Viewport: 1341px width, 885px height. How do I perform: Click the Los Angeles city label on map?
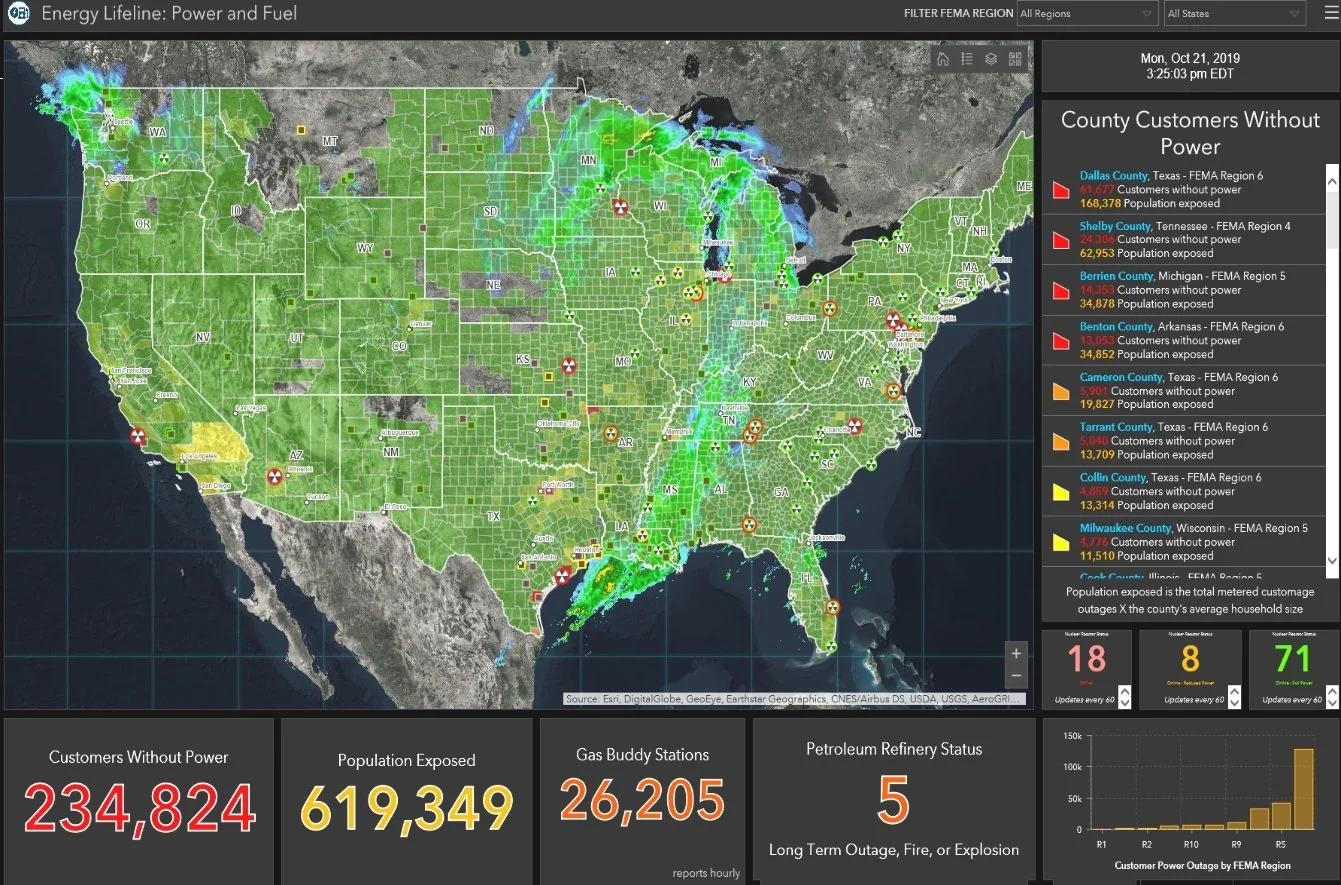(197, 456)
